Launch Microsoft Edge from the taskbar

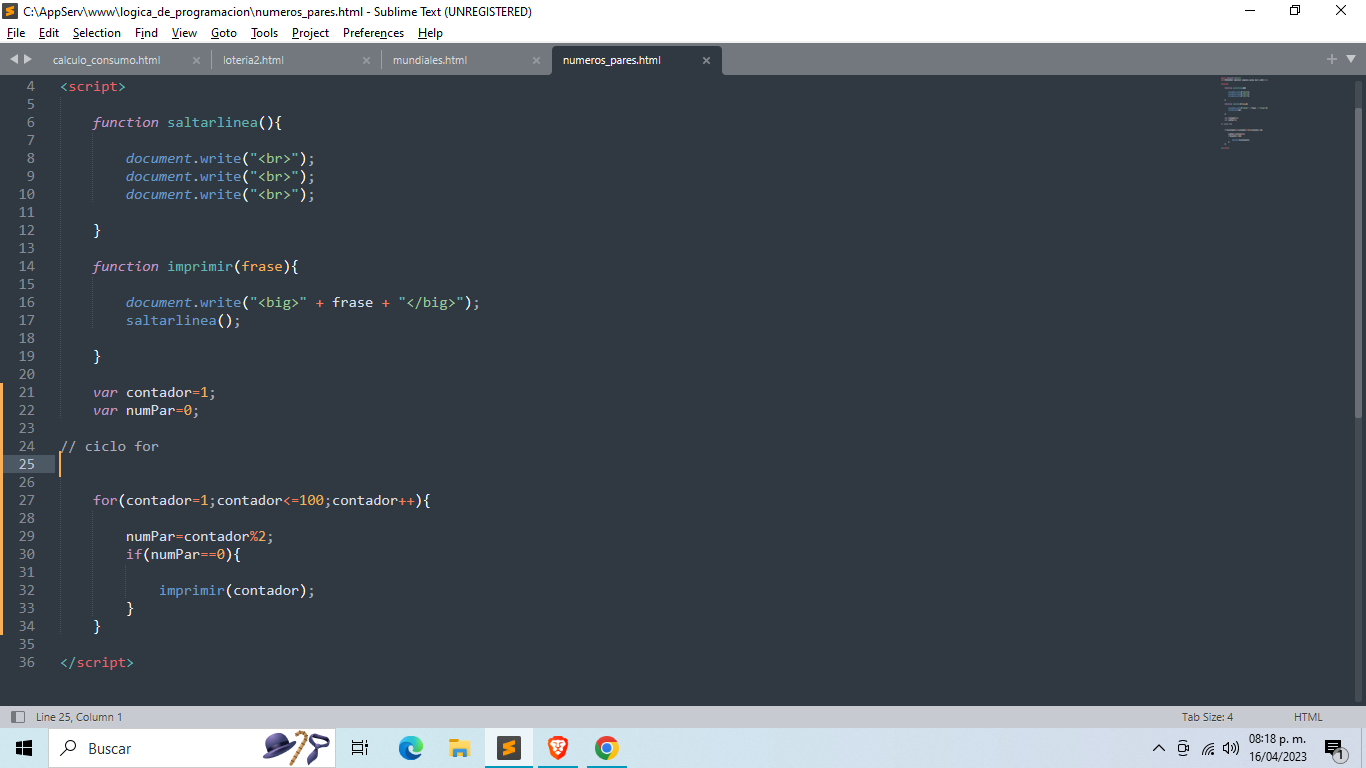click(410, 748)
